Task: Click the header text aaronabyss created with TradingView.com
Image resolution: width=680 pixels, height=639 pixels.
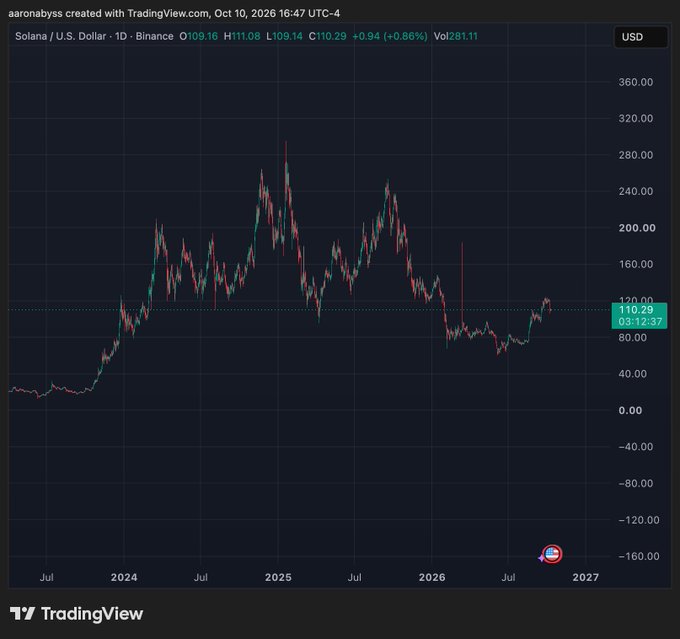Action: [x=108, y=13]
